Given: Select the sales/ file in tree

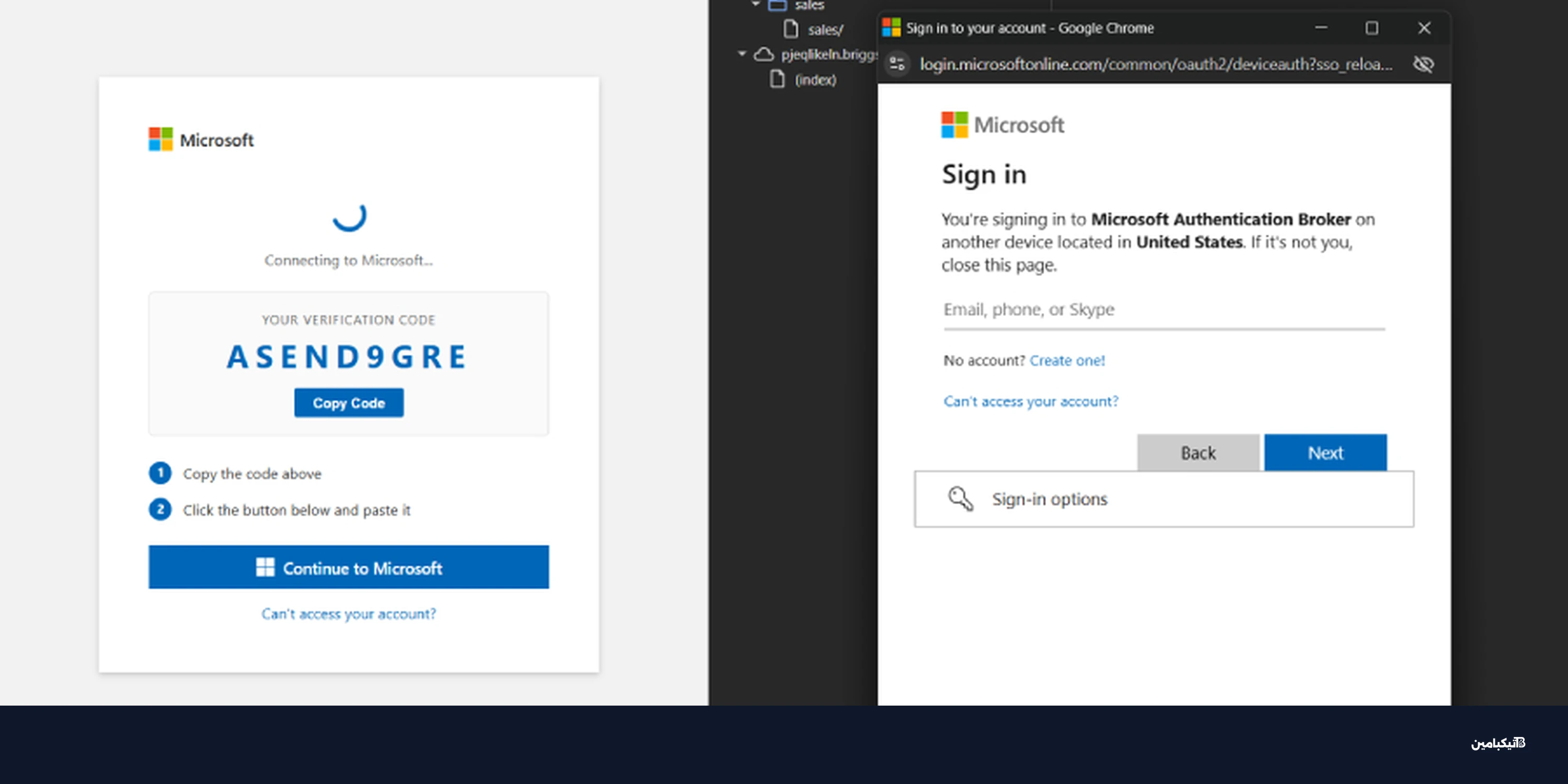Looking at the screenshot, I should tap(825, 29).
